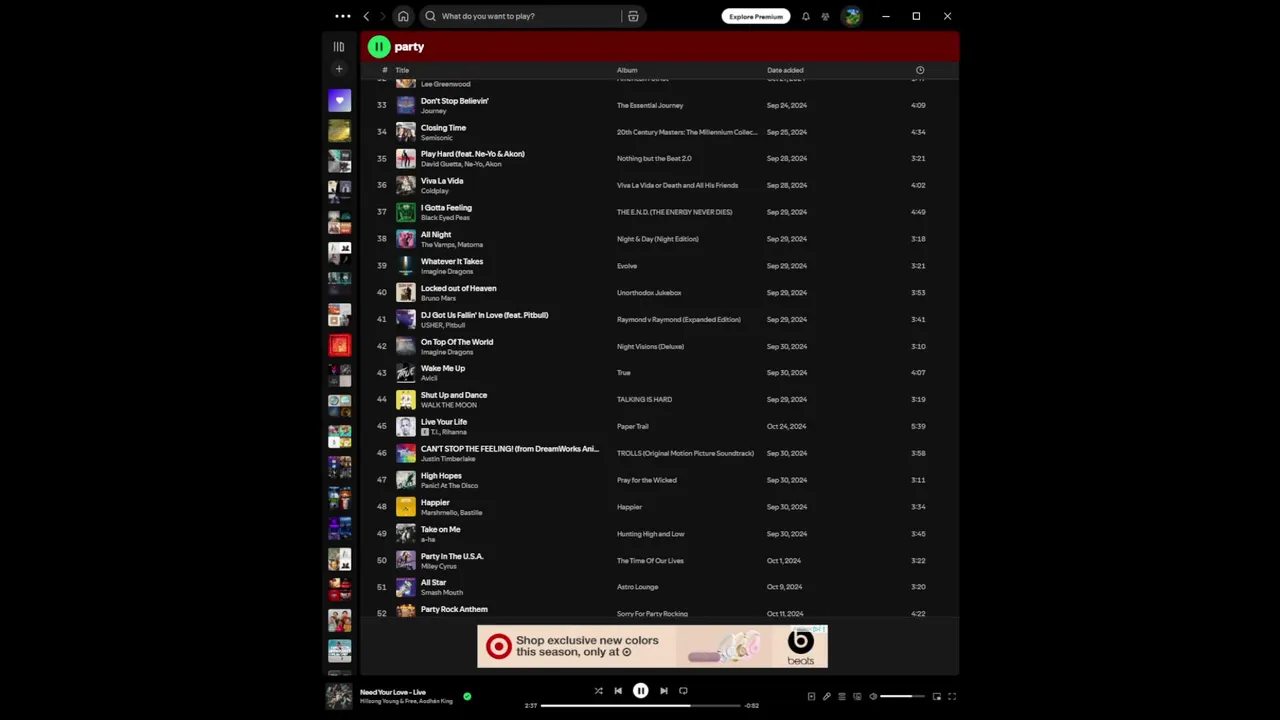Open the artist link Bruno Mars
Viewport: 1280px width, 720px height.
click(438, 298)
